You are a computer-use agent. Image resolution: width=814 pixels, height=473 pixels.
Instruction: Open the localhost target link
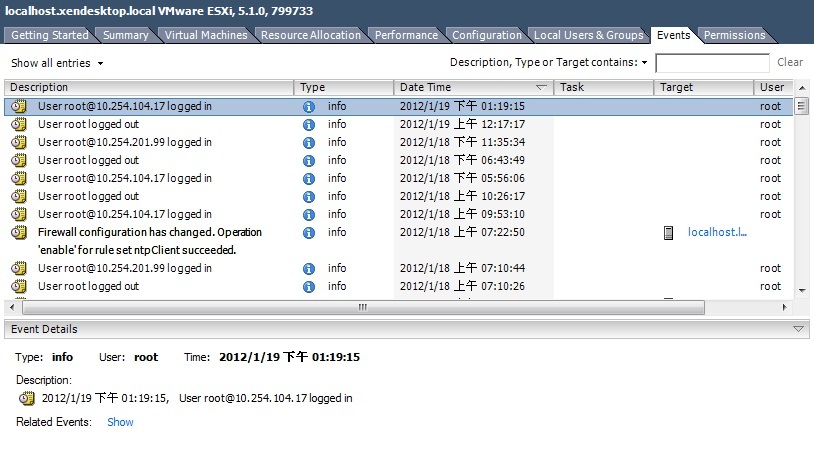tap(717, 232)
